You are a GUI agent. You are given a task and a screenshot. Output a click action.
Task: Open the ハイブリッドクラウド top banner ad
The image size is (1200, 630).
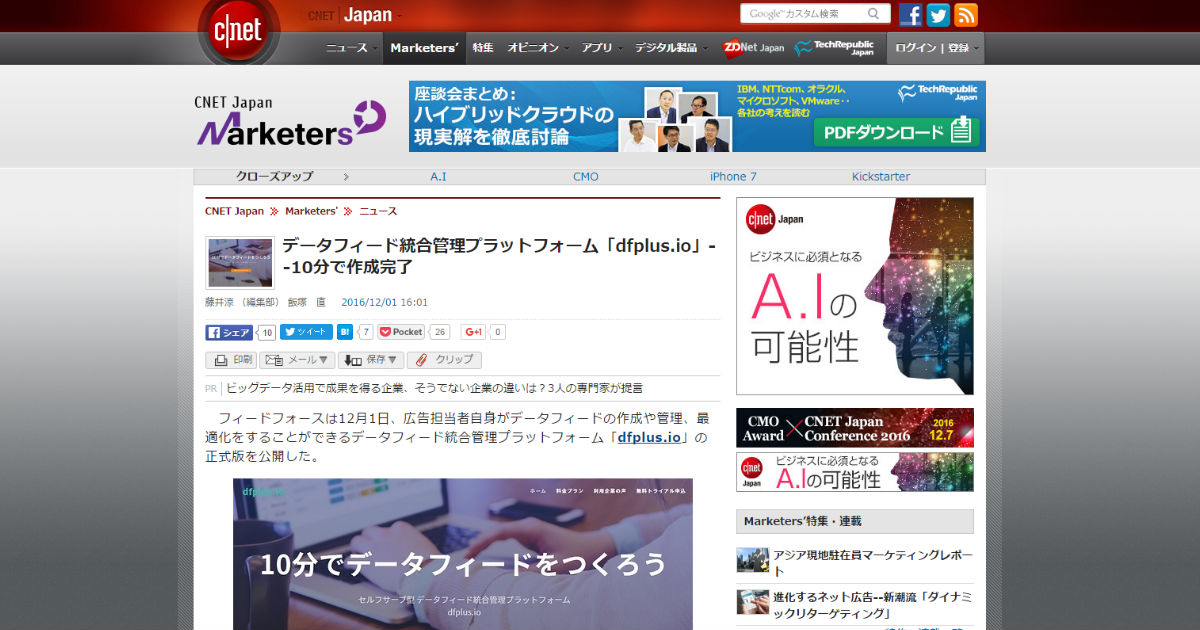[x=697, y=116]
